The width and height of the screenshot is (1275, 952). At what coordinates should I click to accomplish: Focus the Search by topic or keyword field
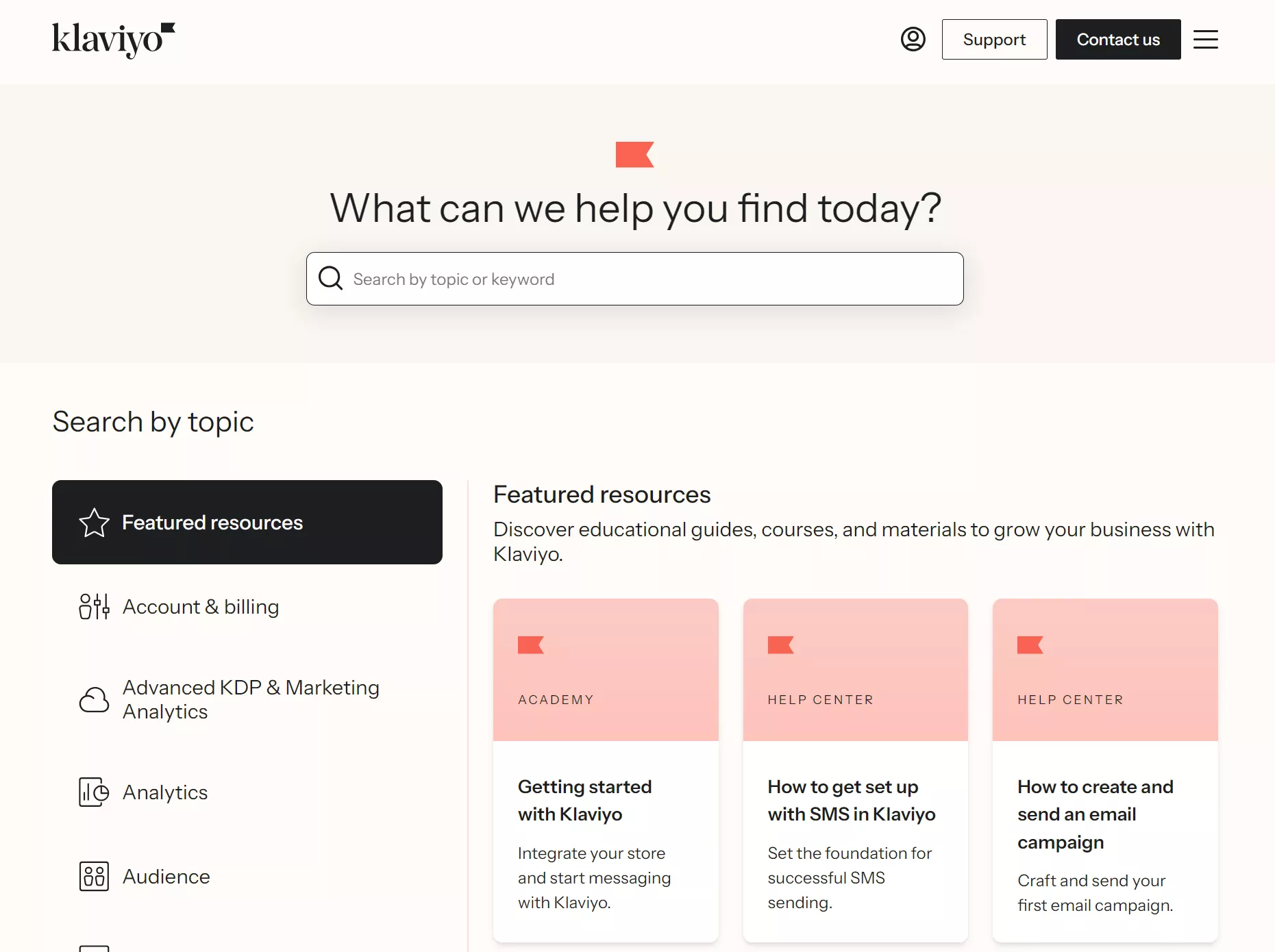634,279
